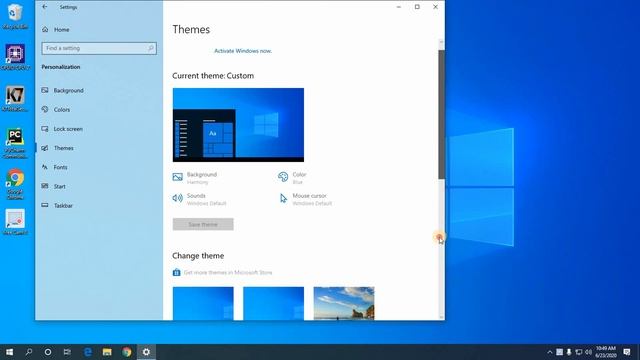Open Cortana from the taskbar
This screenshot has height=360, width=640.
[48, 352]
